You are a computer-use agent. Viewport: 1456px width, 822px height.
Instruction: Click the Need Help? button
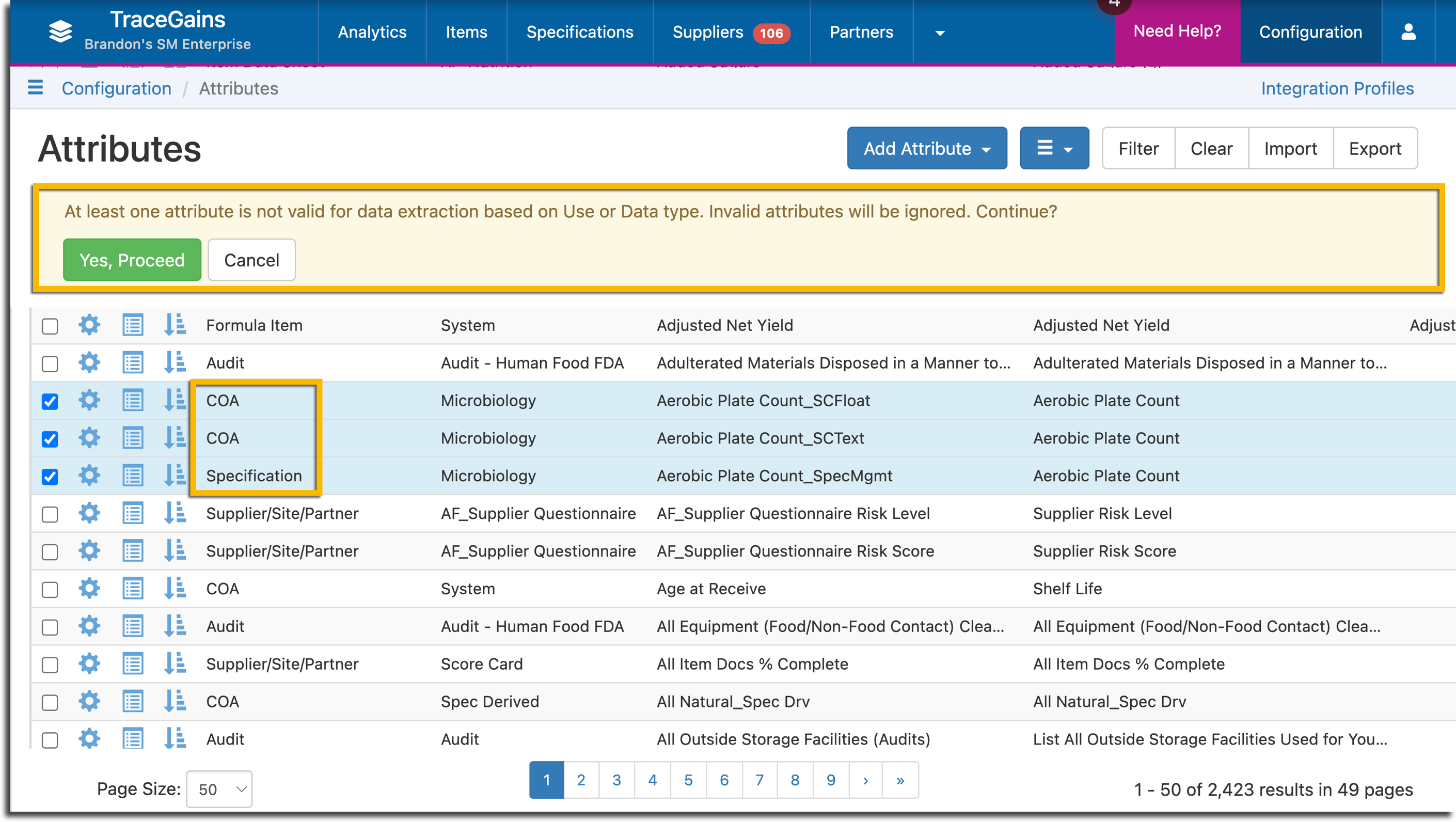point(1177,31)
